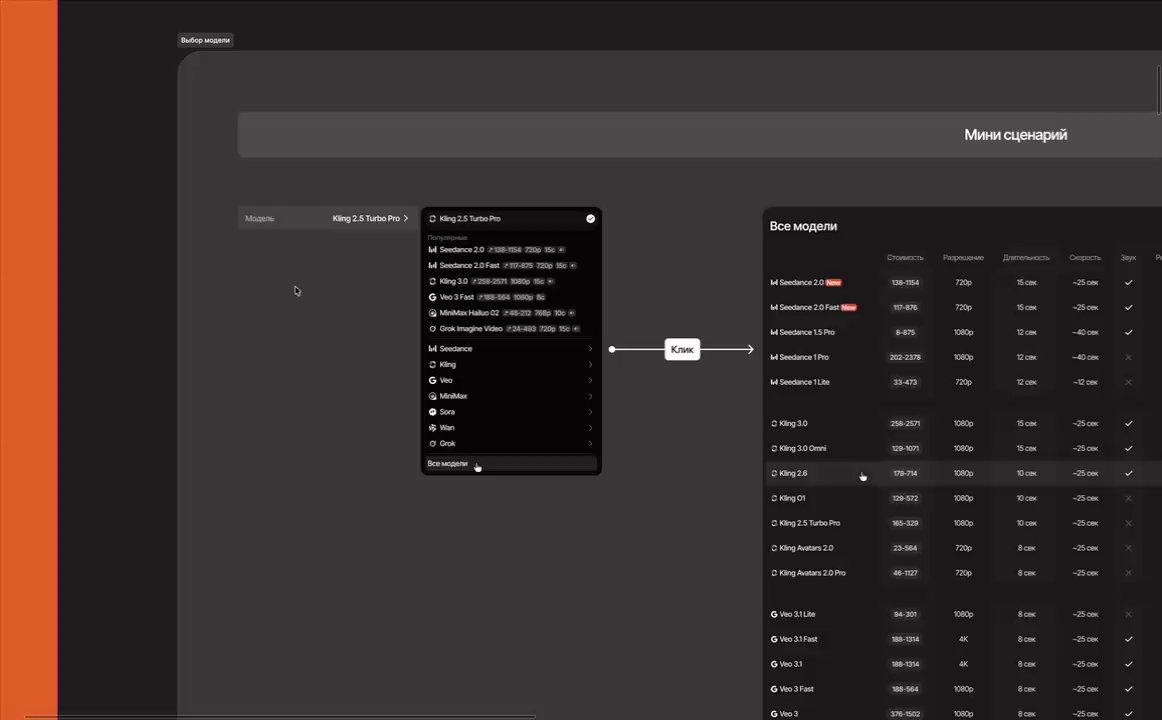Click red New badge next to table's Seedance 2.0 Fast
The image size is (1162, 720).
point(849,307)
